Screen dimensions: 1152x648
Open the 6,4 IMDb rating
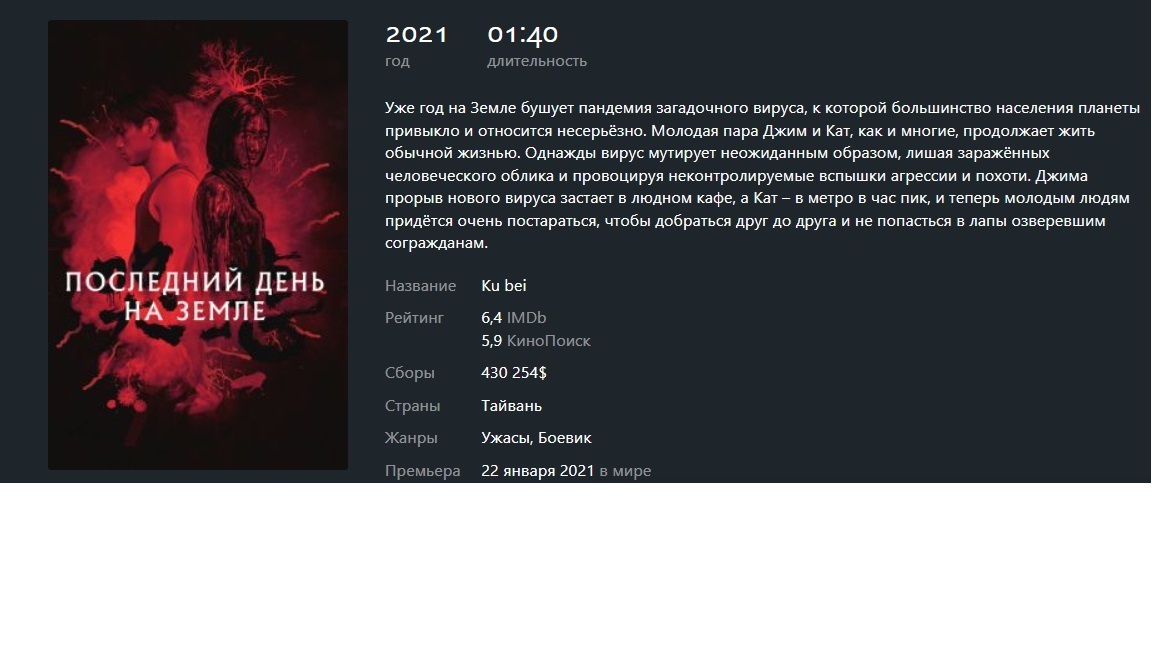click(x=514, y=317)
